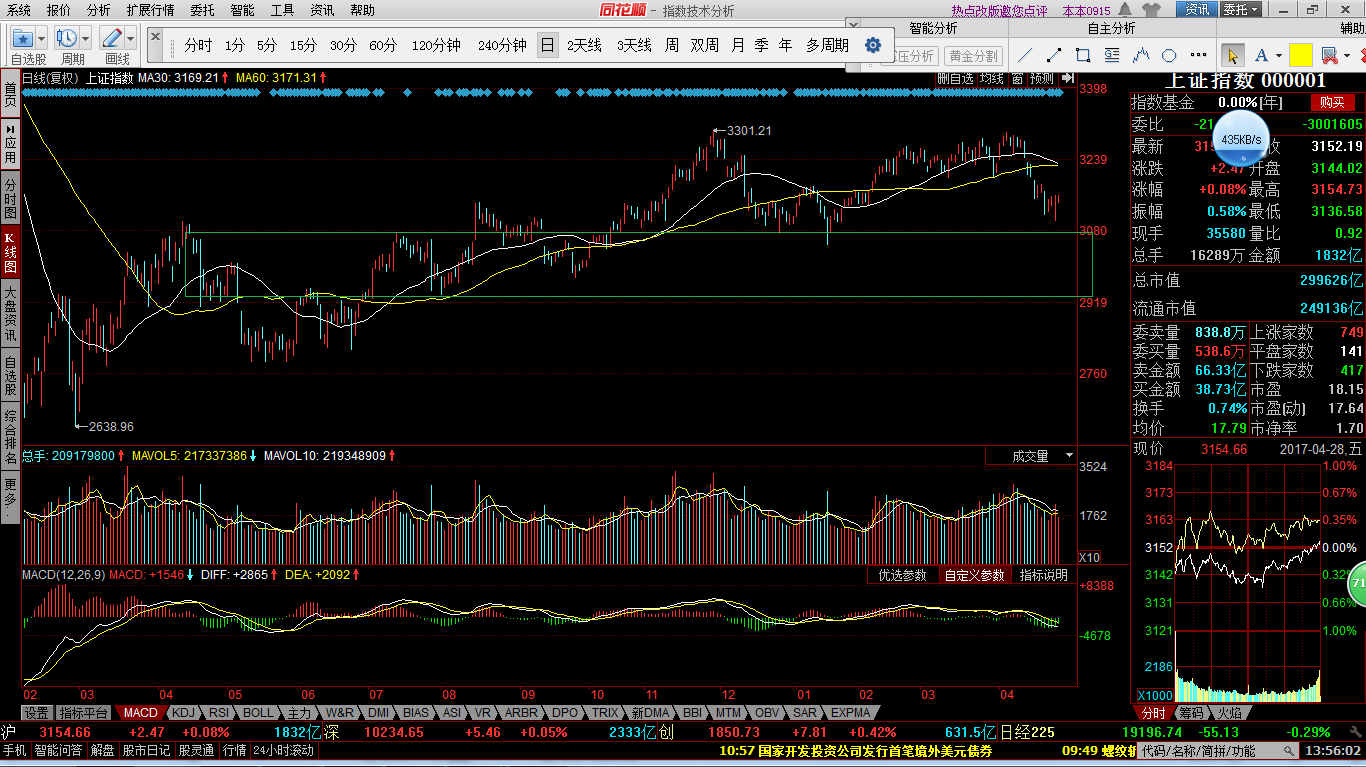Select the wave line drawing tool
Image resolution: width=1366 pixels, height=767 pixels.
[x=1141, y=55]
